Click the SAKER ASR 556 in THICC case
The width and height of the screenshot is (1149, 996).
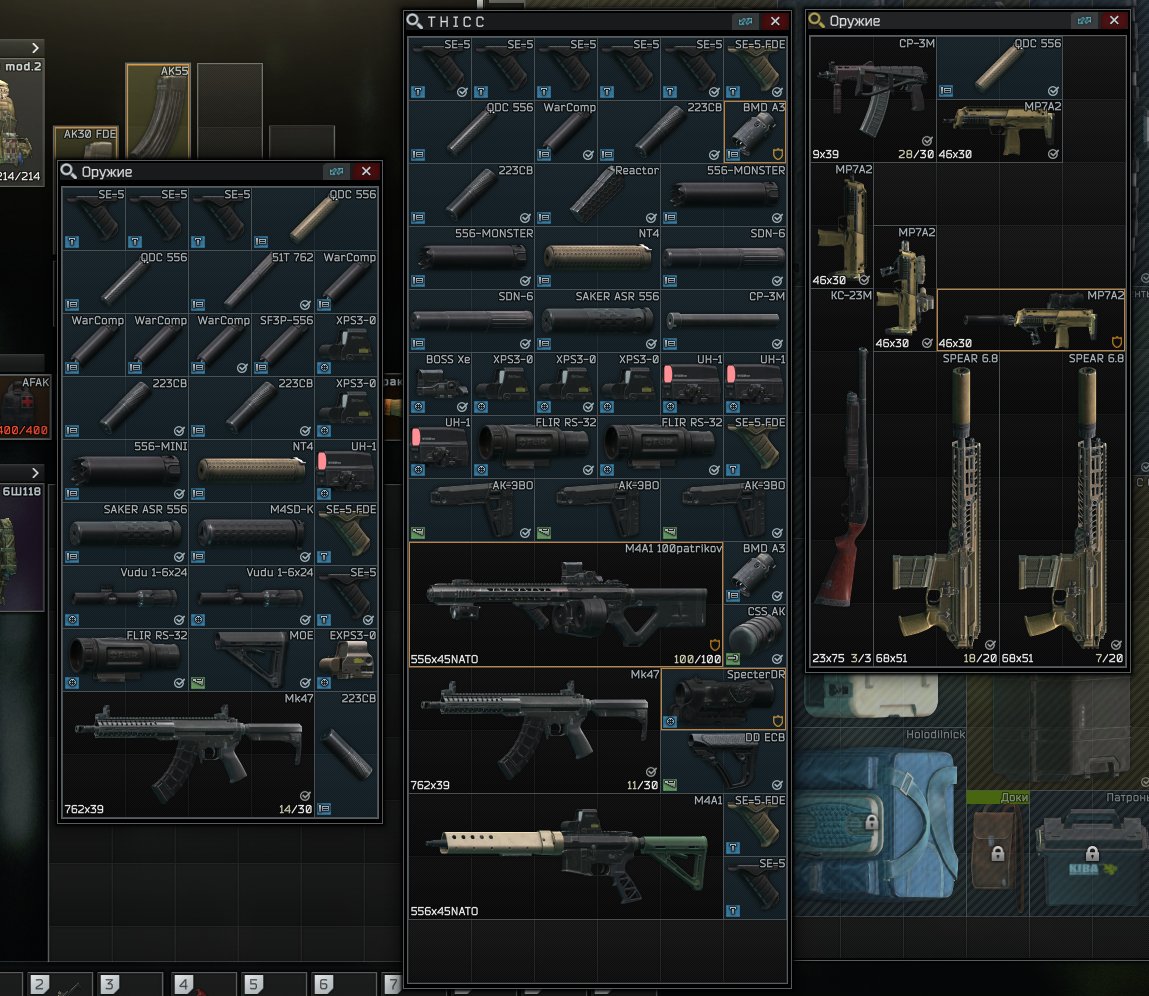tap(598, 321)
